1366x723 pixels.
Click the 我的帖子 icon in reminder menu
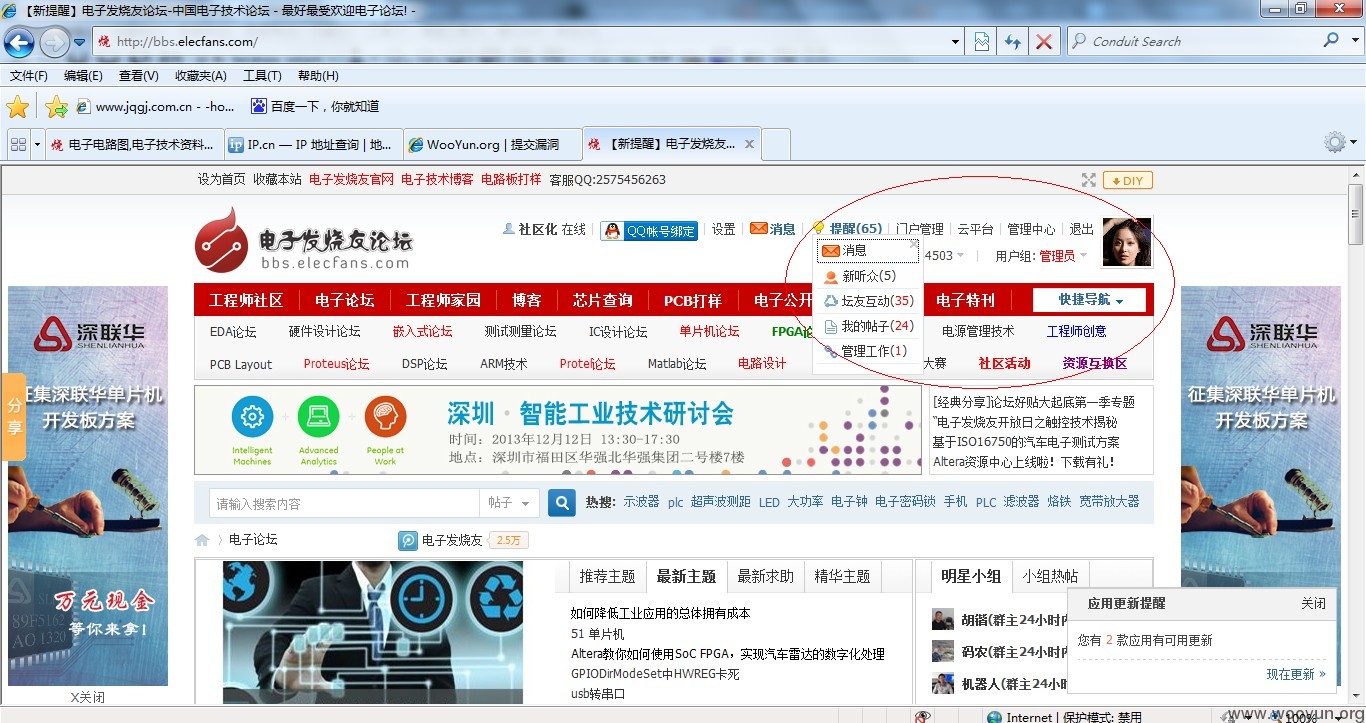830,326
